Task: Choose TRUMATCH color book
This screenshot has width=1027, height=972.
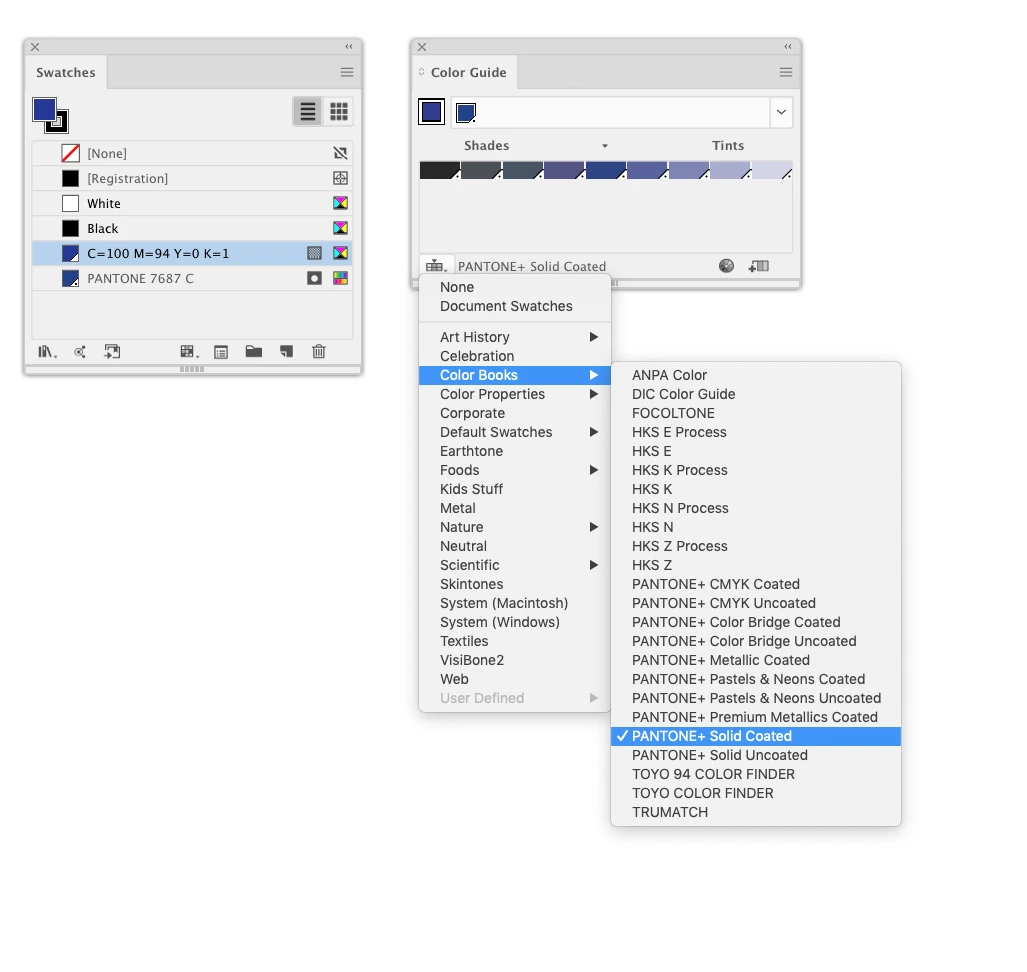Action: [756, 812]
